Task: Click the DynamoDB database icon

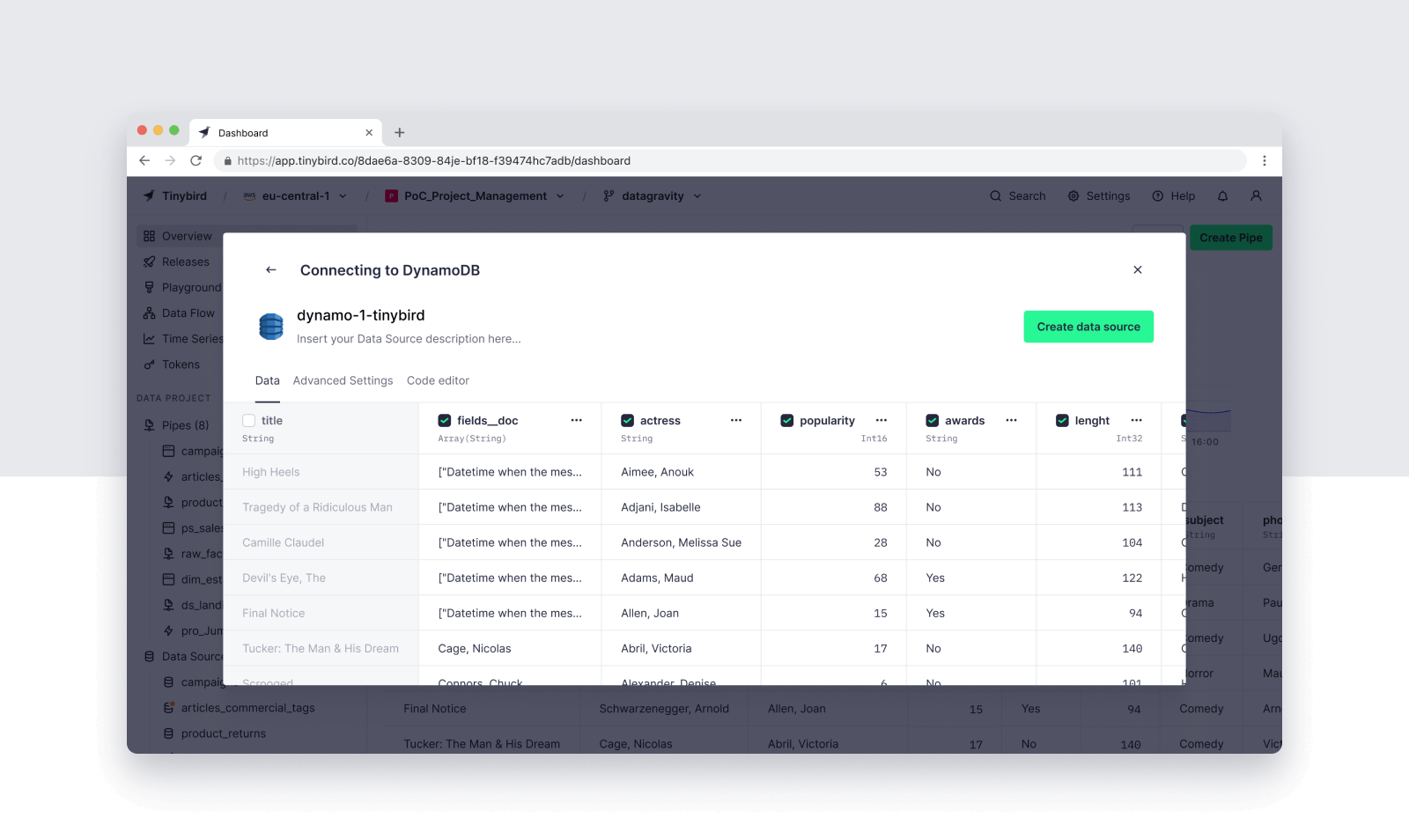Action: tap(271, 327)
